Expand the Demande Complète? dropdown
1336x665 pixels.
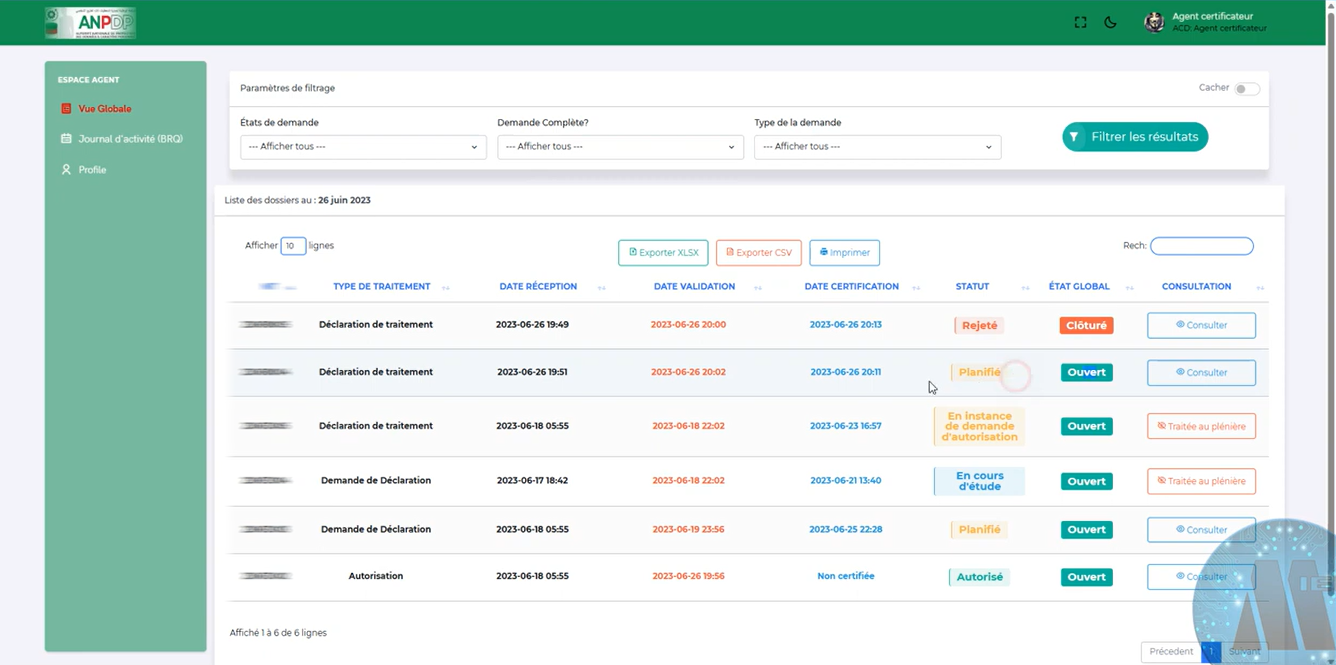pos(619,147)
